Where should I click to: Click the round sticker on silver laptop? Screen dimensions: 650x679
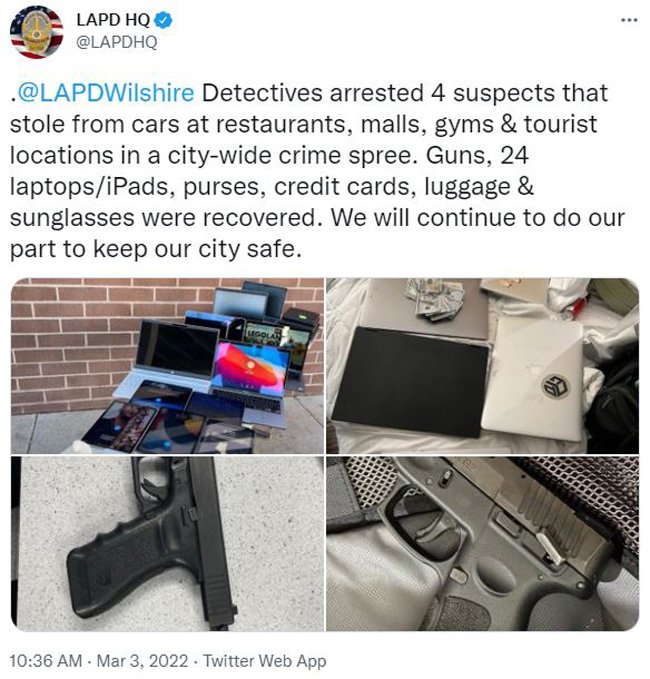[556, 385]
